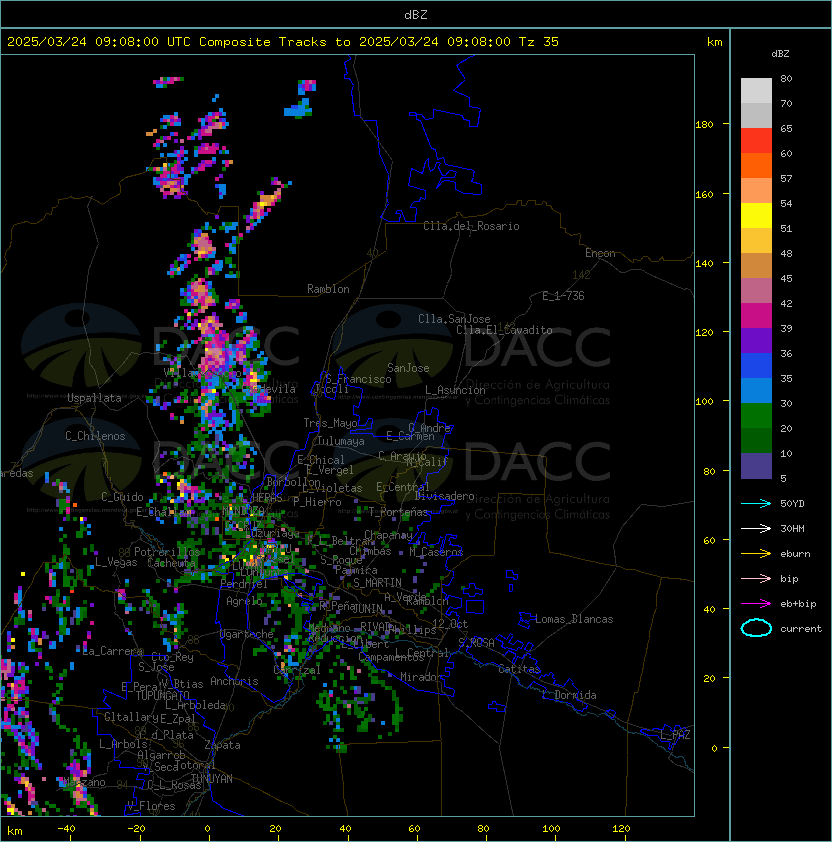This screenshot has width=832, height=842.
Task: Select the 'C_Chilenos' map label
Action: 95,436
